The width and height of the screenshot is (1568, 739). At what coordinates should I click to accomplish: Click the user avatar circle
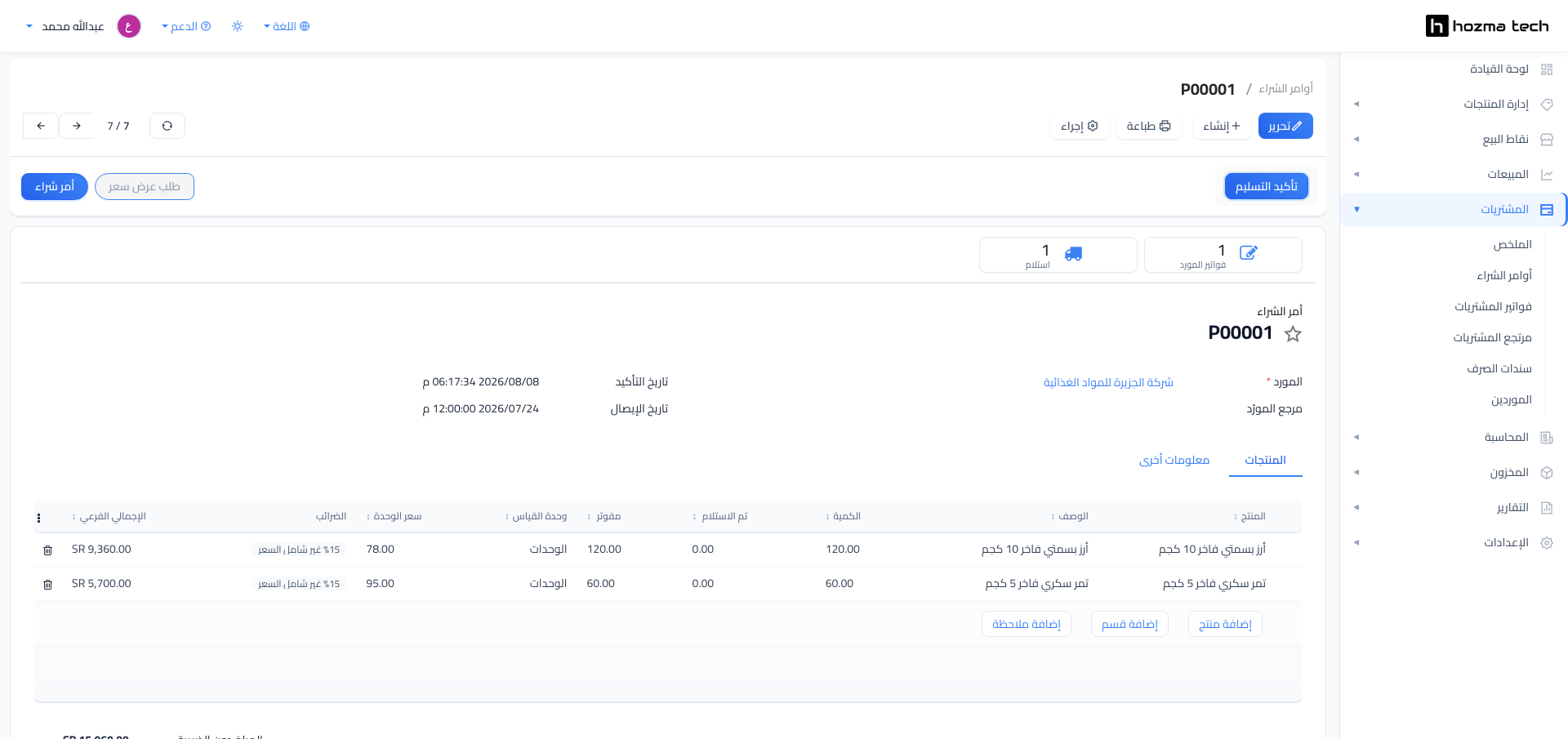coord(129,26)
